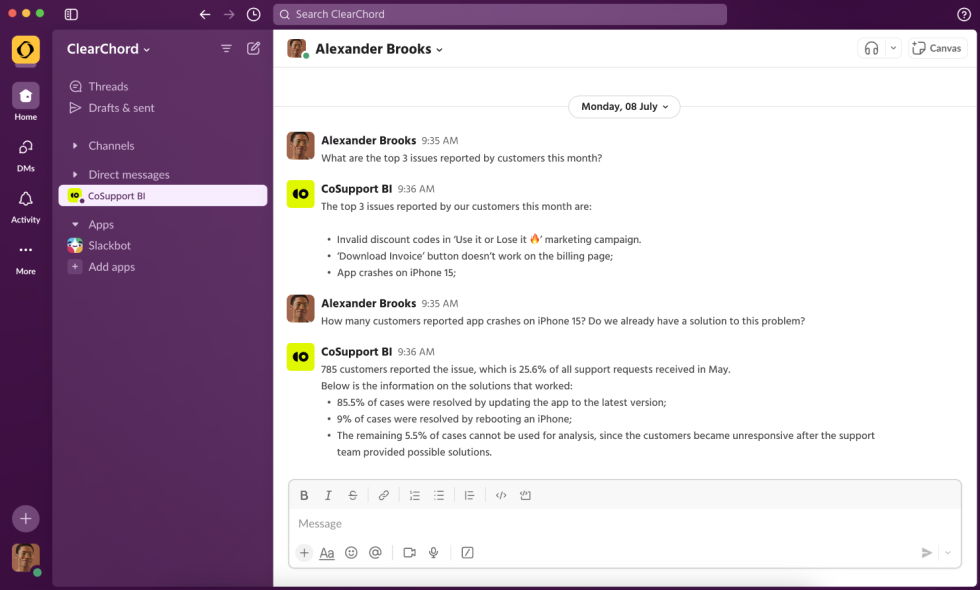The width and height of the screenshot is (980, 590).
Task: Expand the Channels section
Action: click(75, 146)
